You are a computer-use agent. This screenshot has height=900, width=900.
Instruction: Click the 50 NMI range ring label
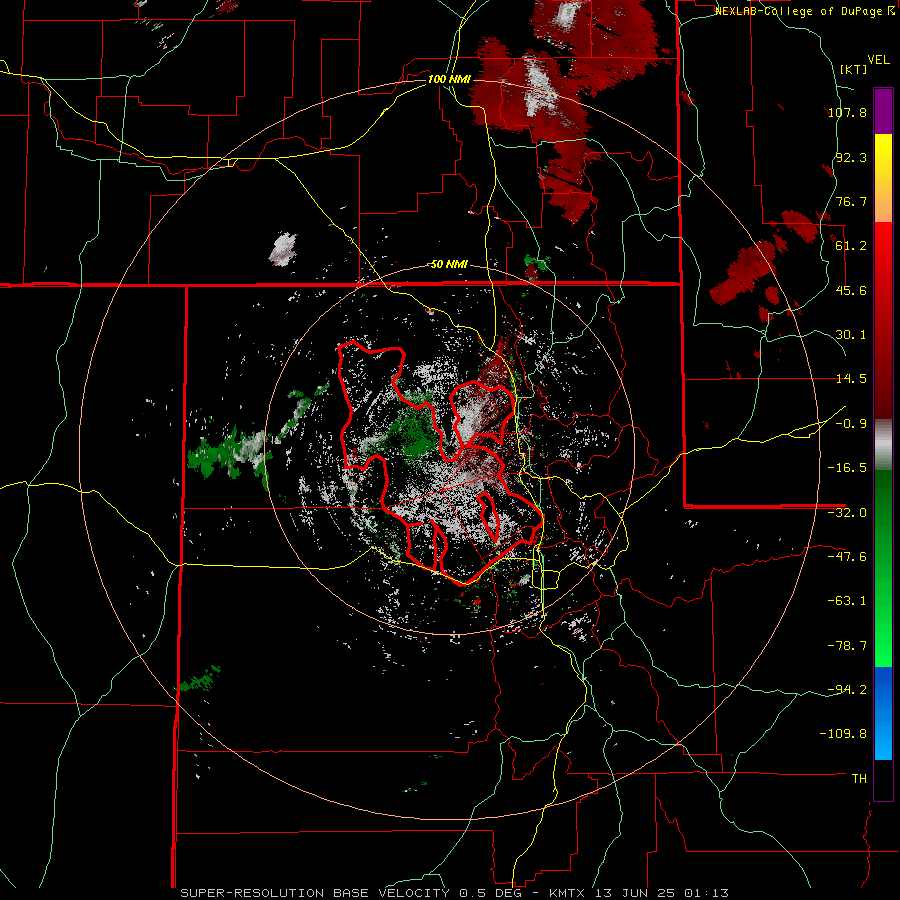point(449,265)
